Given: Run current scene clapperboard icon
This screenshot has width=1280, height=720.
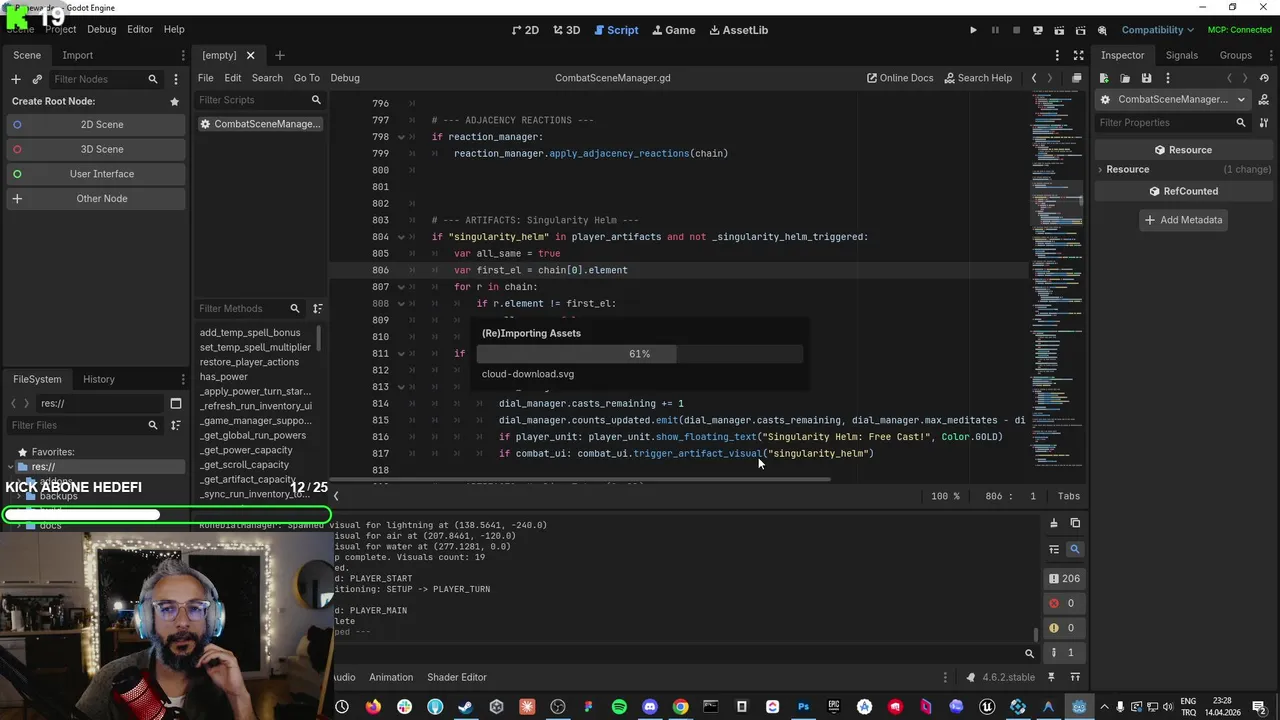Looking at the screenshot, I should pyautogui.click(x=1059, y=30).
